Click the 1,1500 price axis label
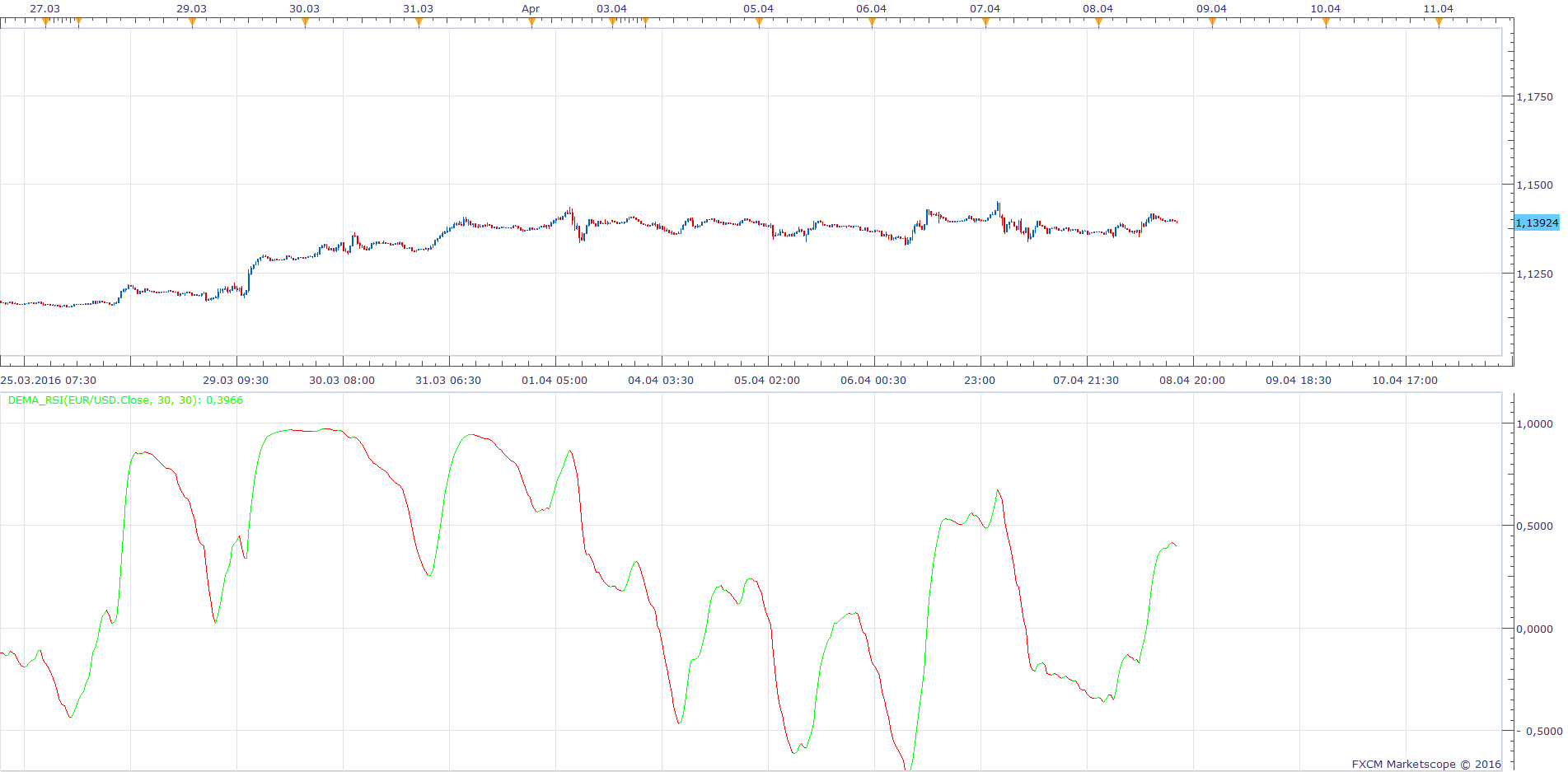Image resolution: width=1568 pixels, height=772 pixels. [x=1535, y=185]
